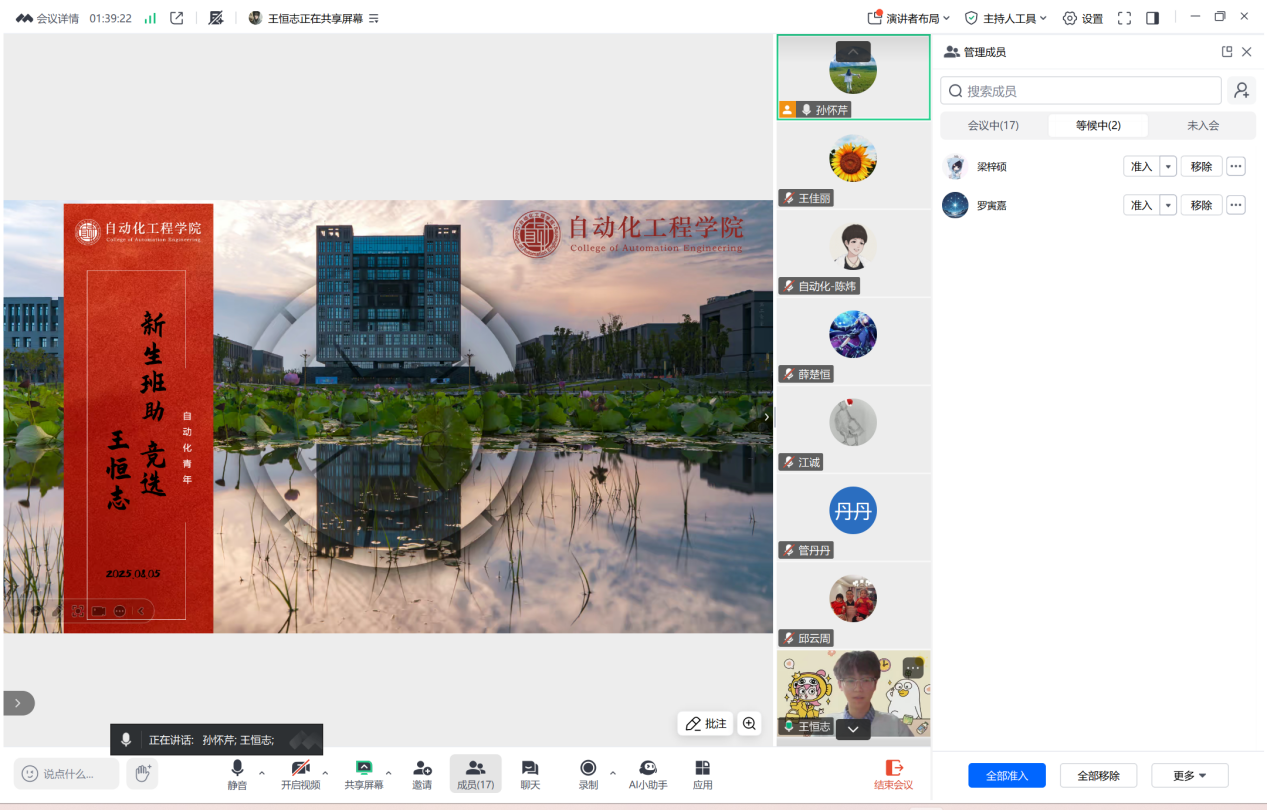Click the 全部准入 admit all button
The width and height of the screenshot is (1267, 810).
pos(1006,775)
